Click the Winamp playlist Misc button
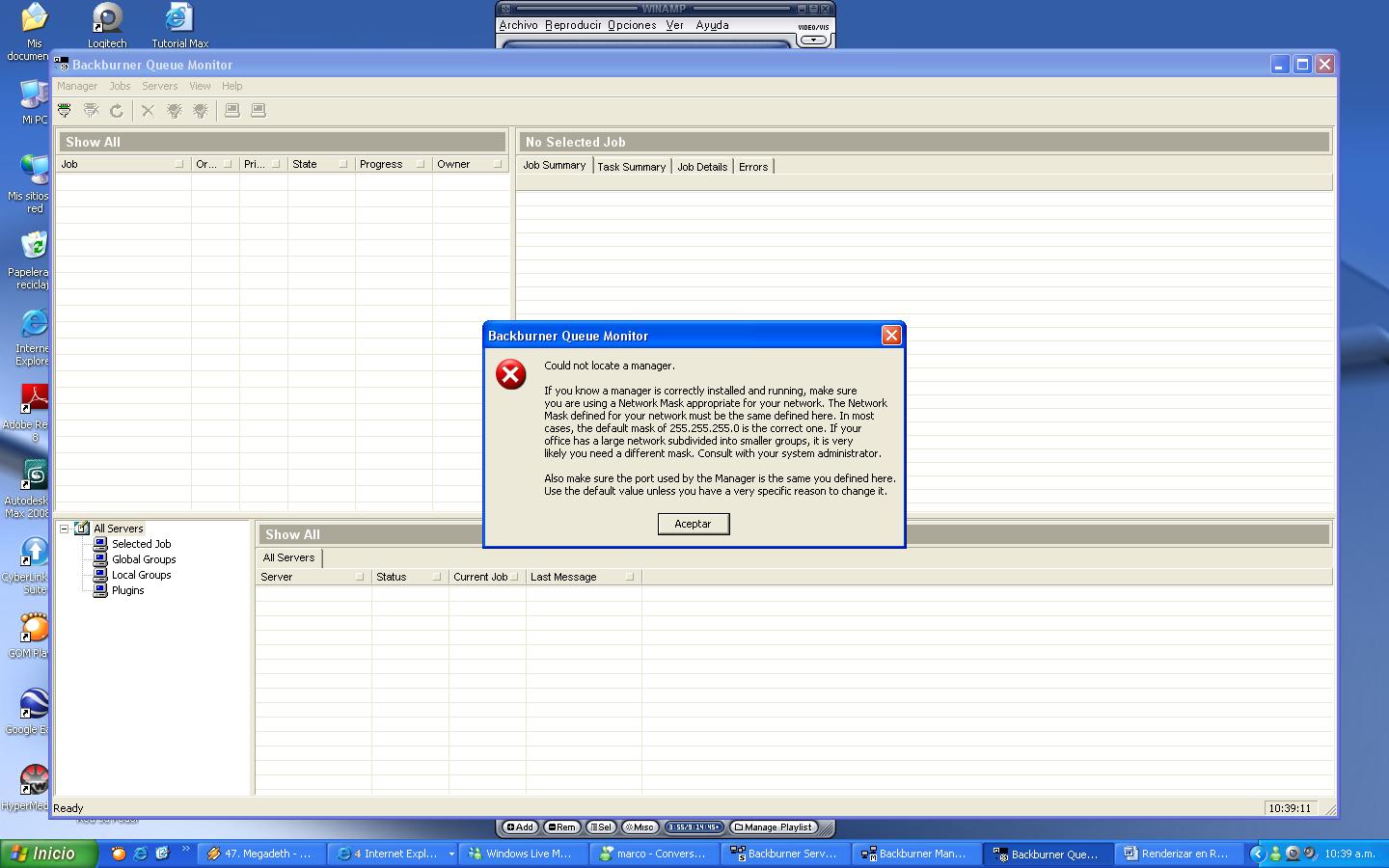Image resolution: width=1389 pixels, height=868 pixels. tap(640, 827)
